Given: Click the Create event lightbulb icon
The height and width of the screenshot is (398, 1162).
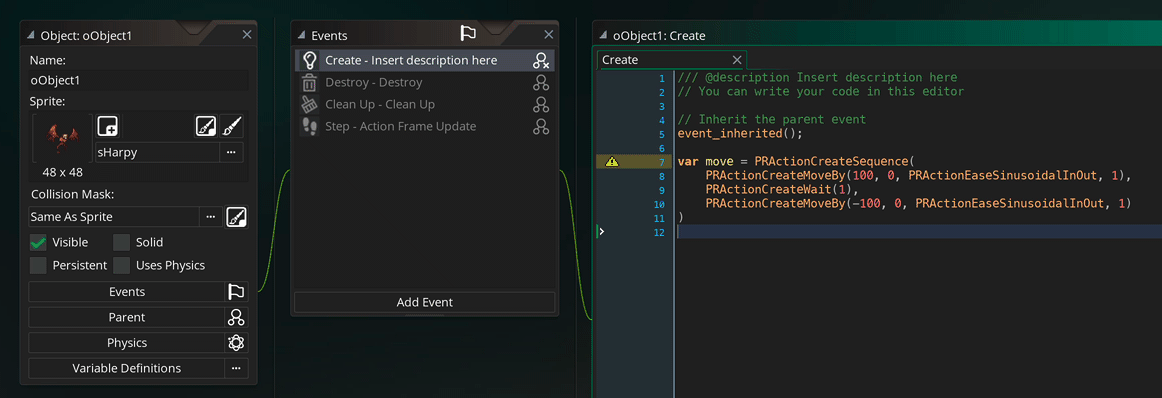Looking at the screenshot, I should 311,61.
